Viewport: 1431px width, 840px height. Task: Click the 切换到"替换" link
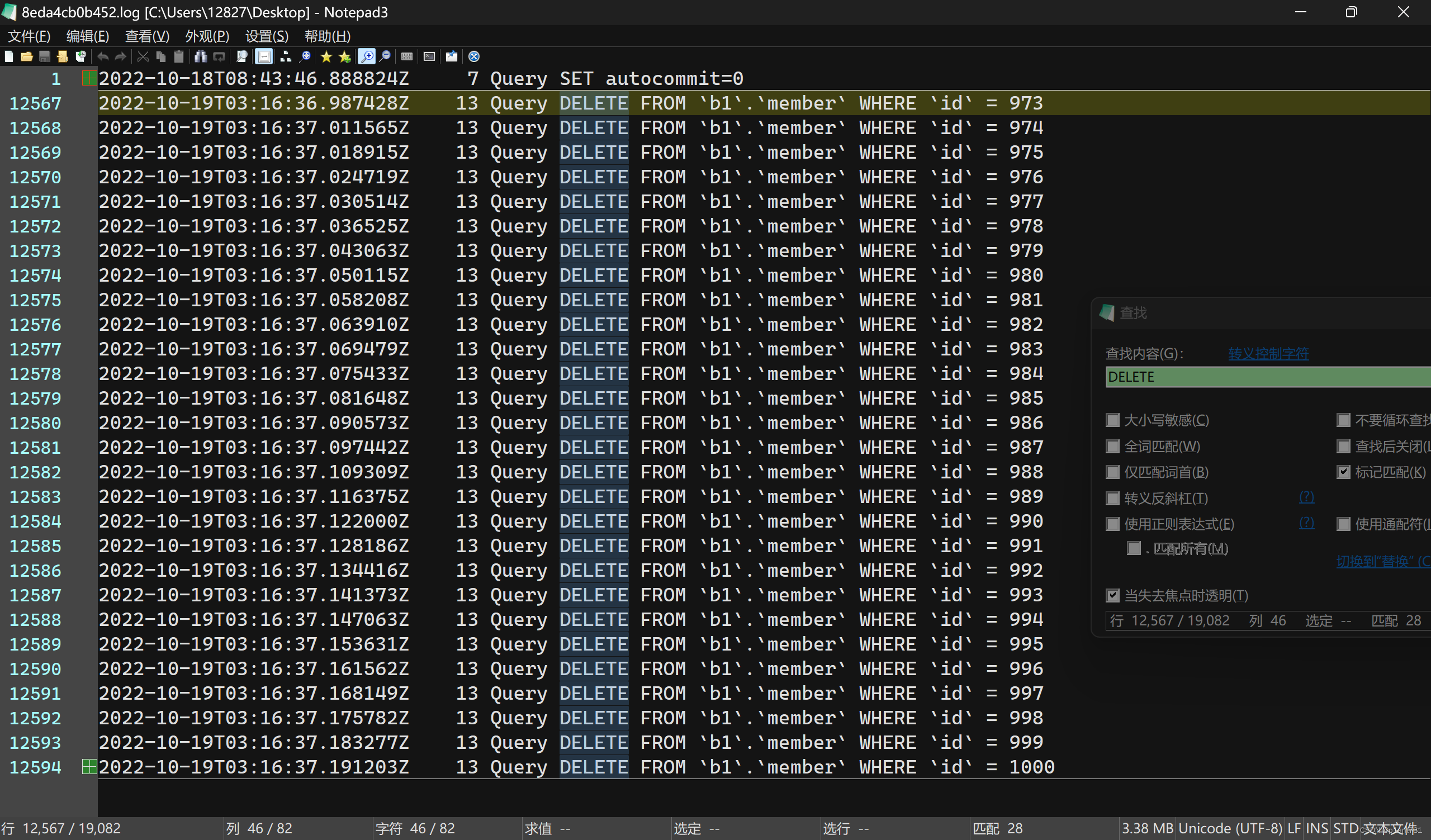pyautogui.click(x=1382, y=561)
